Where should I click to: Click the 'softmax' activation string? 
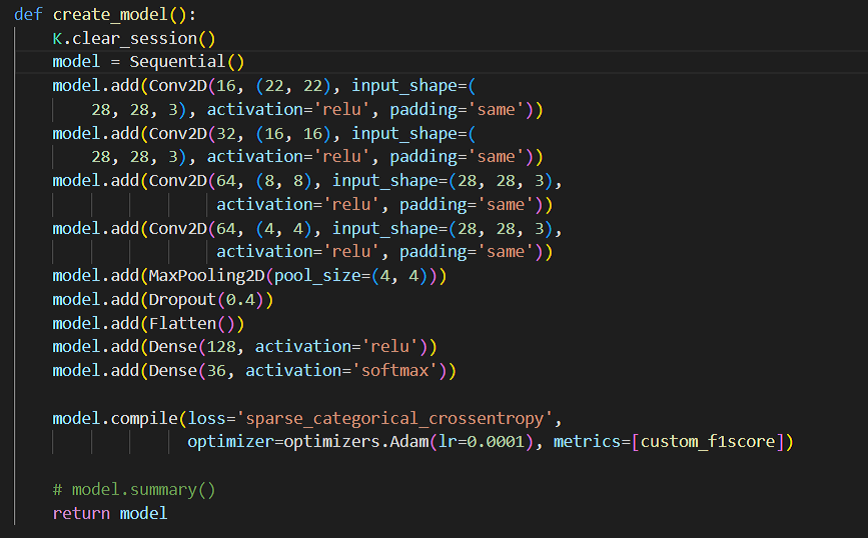pyautogui.click(x=394, y=371)
